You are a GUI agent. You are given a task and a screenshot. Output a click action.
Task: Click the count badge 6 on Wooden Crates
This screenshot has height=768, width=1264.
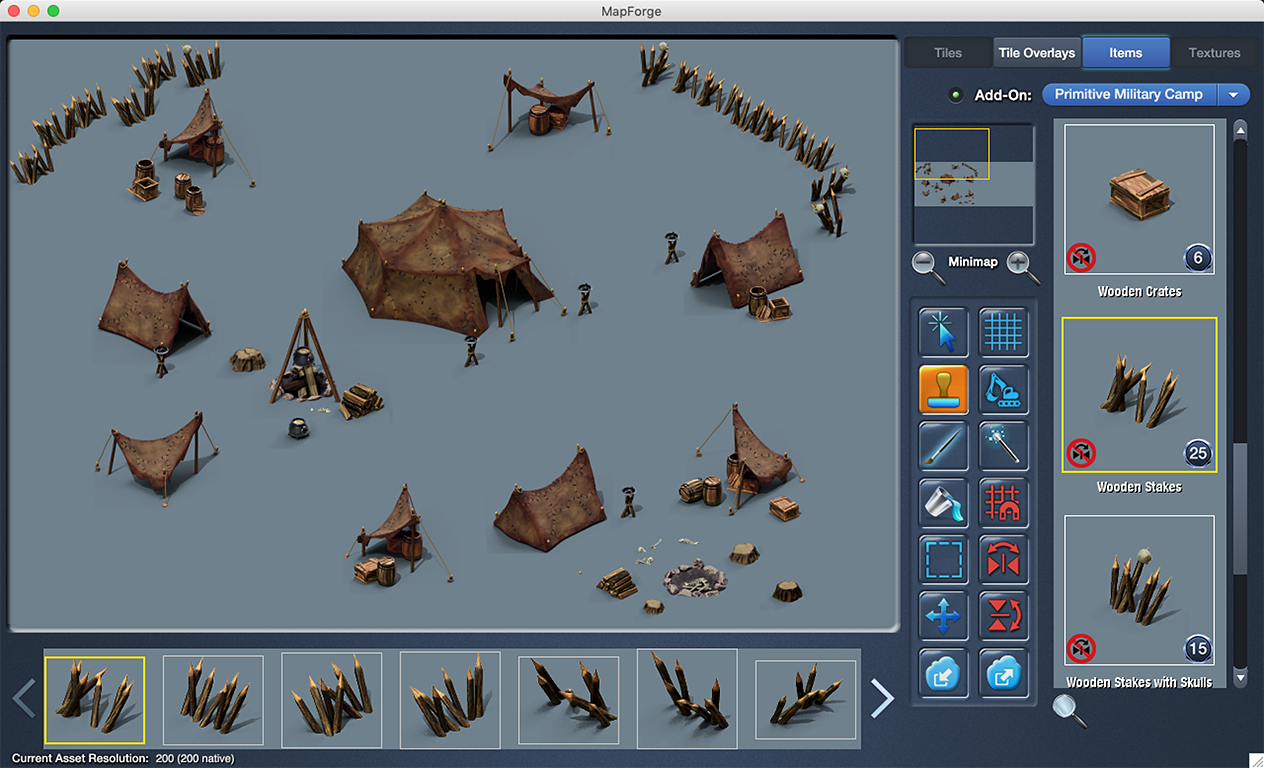click(x=1198, y=258)
